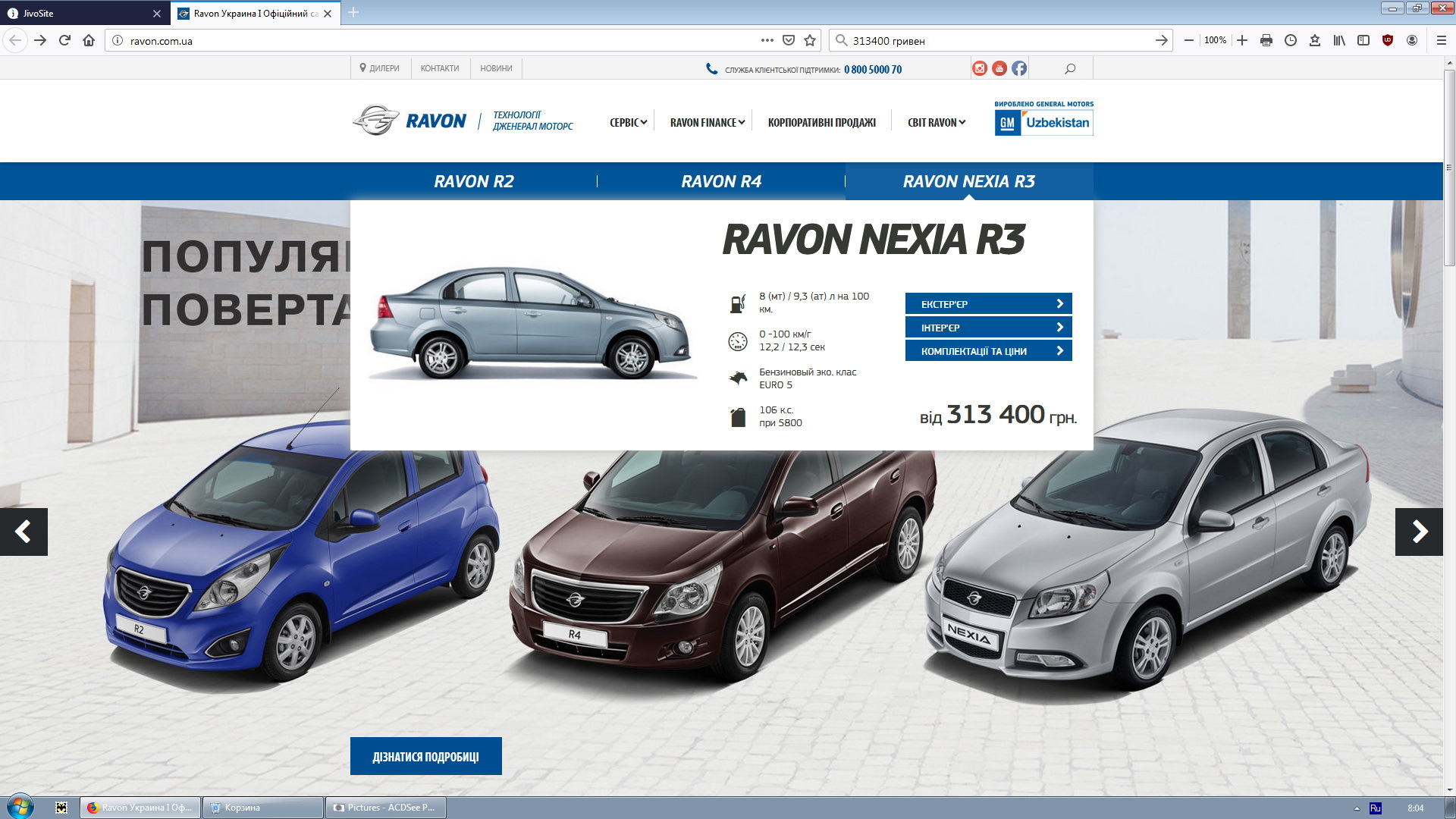Go to next slide arrow
Image resolution: width=1456 pixels, height=819 pixels.
1419,532
